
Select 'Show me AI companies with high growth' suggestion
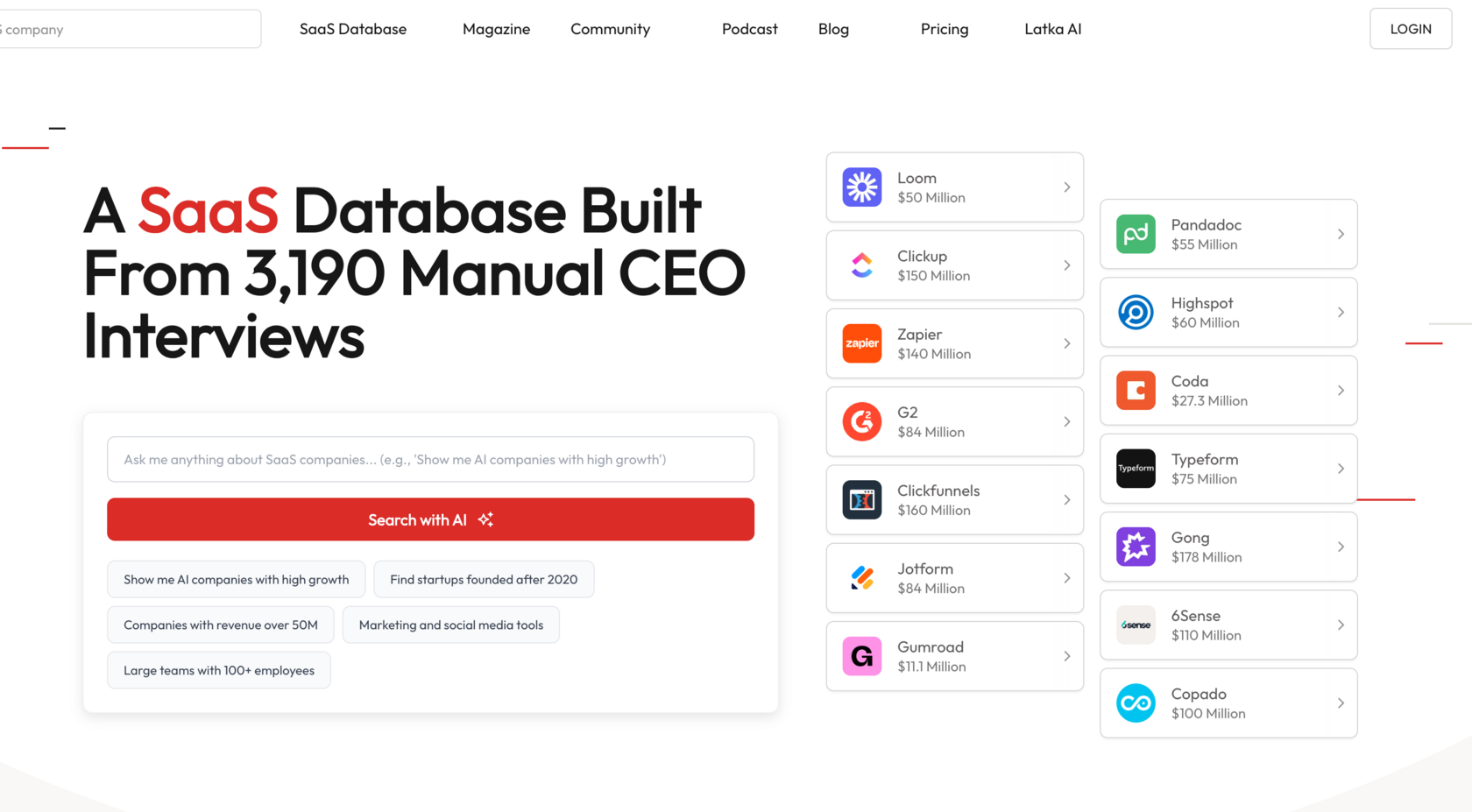[237, 579]
